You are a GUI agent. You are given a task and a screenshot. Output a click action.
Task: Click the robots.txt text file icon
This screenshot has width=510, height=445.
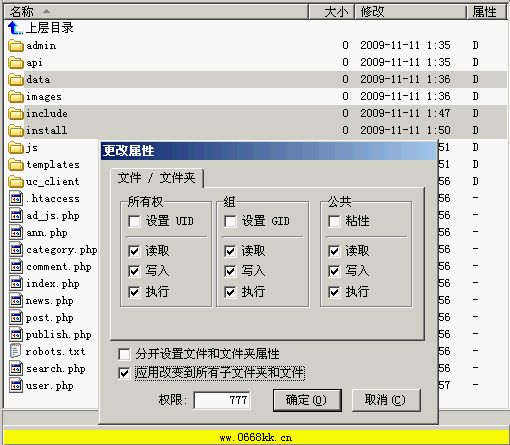point(15,352)
